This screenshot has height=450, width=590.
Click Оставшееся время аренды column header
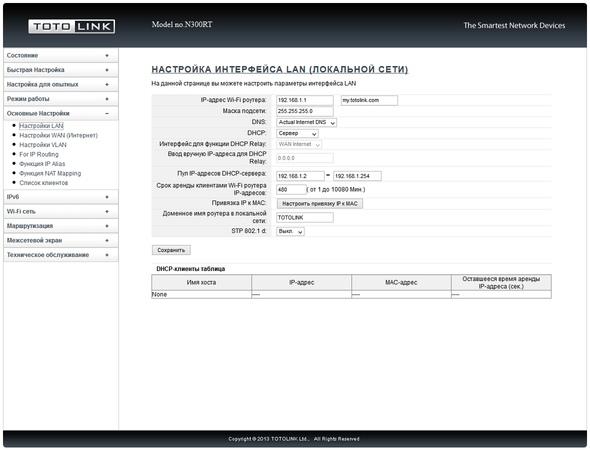(501, 283)
